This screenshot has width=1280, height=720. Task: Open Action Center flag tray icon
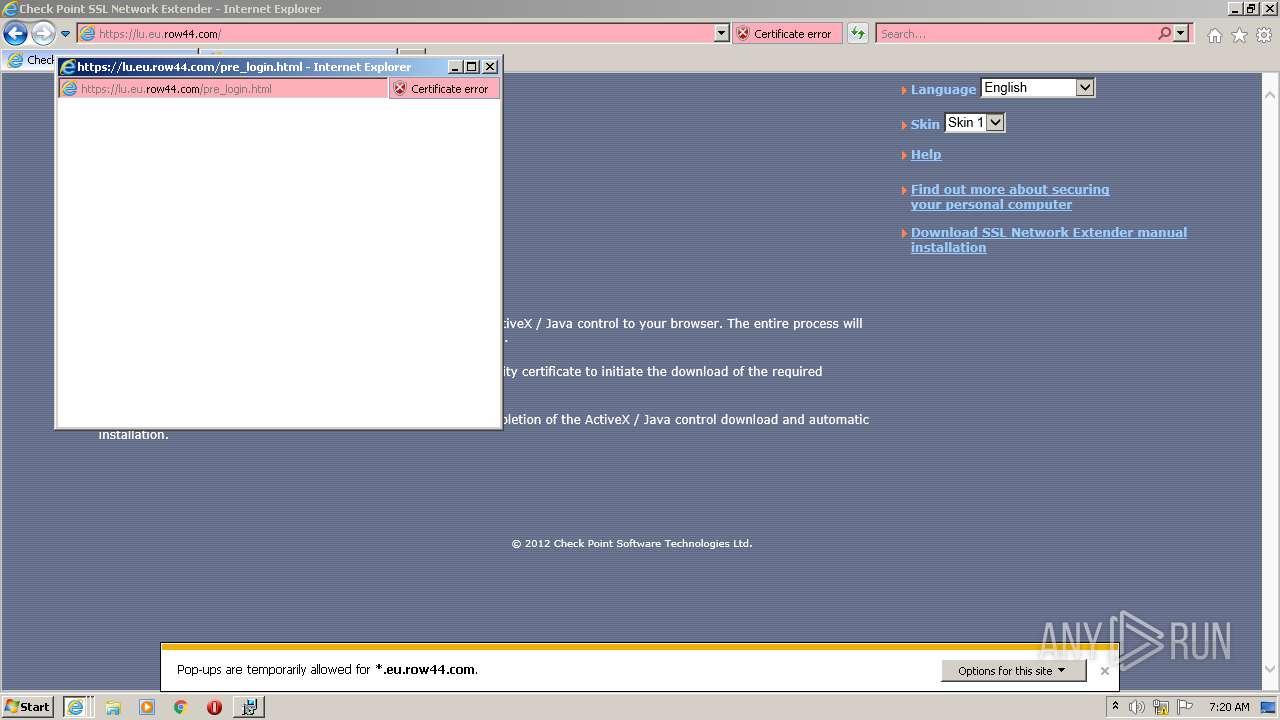[x=1185, y=707]
